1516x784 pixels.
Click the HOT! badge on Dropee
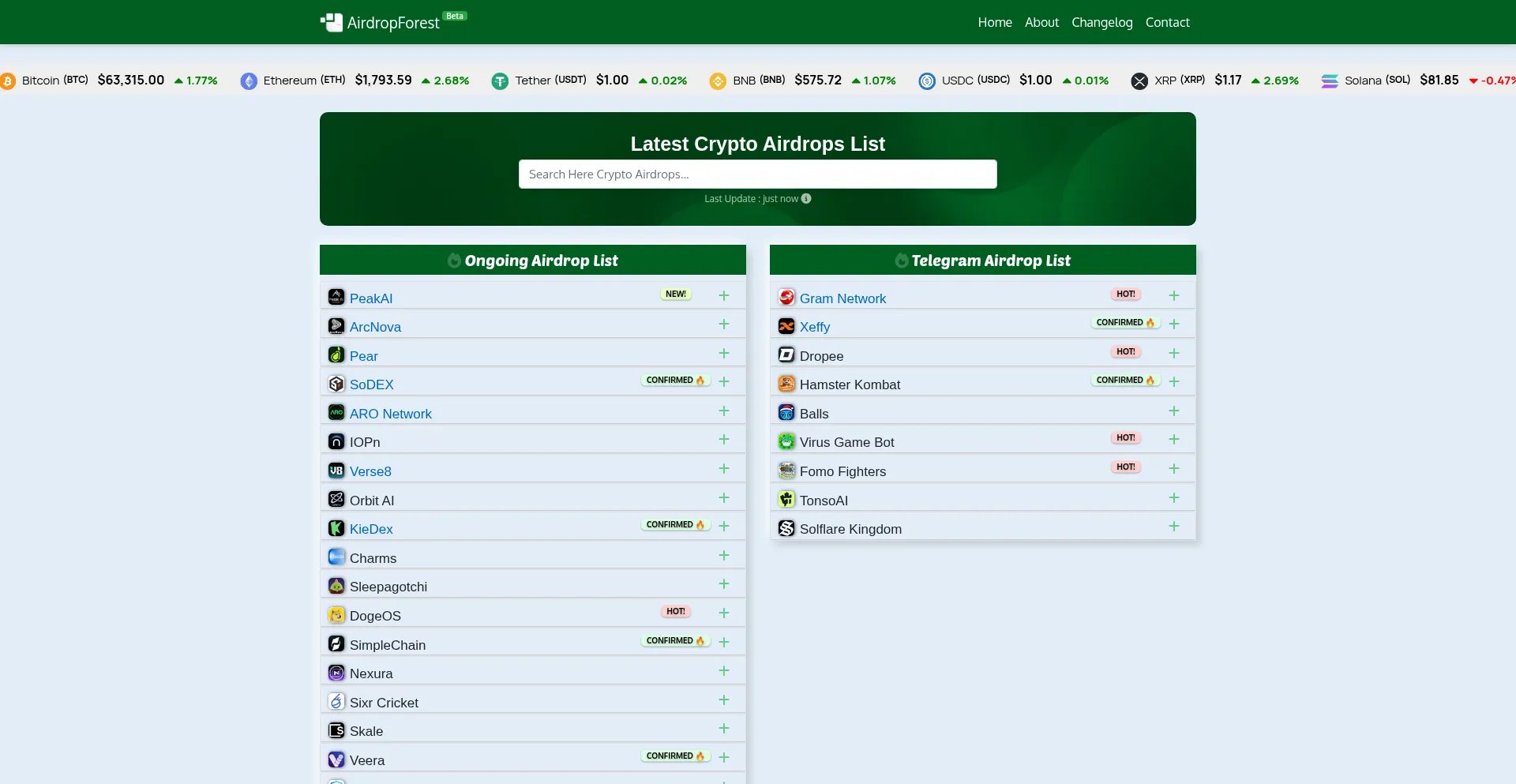pyautogui.click(x=1126, y=351)
